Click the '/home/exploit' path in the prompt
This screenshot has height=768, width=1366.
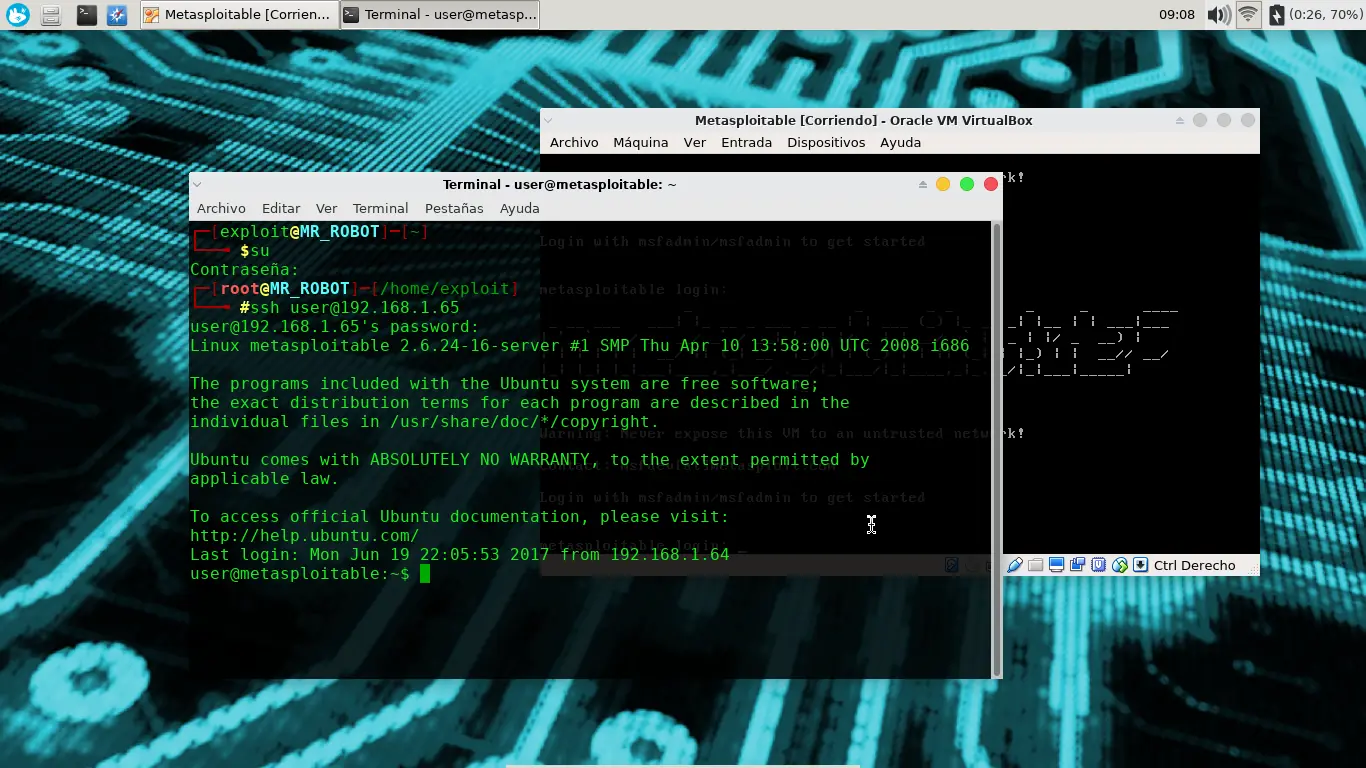tap(445, 289)
